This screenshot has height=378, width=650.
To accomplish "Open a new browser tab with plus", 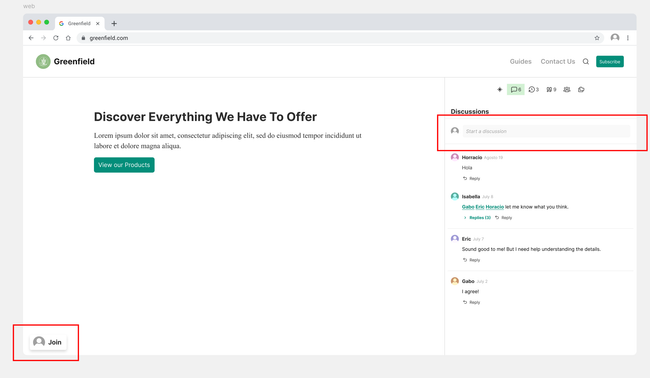I will 114,24.
